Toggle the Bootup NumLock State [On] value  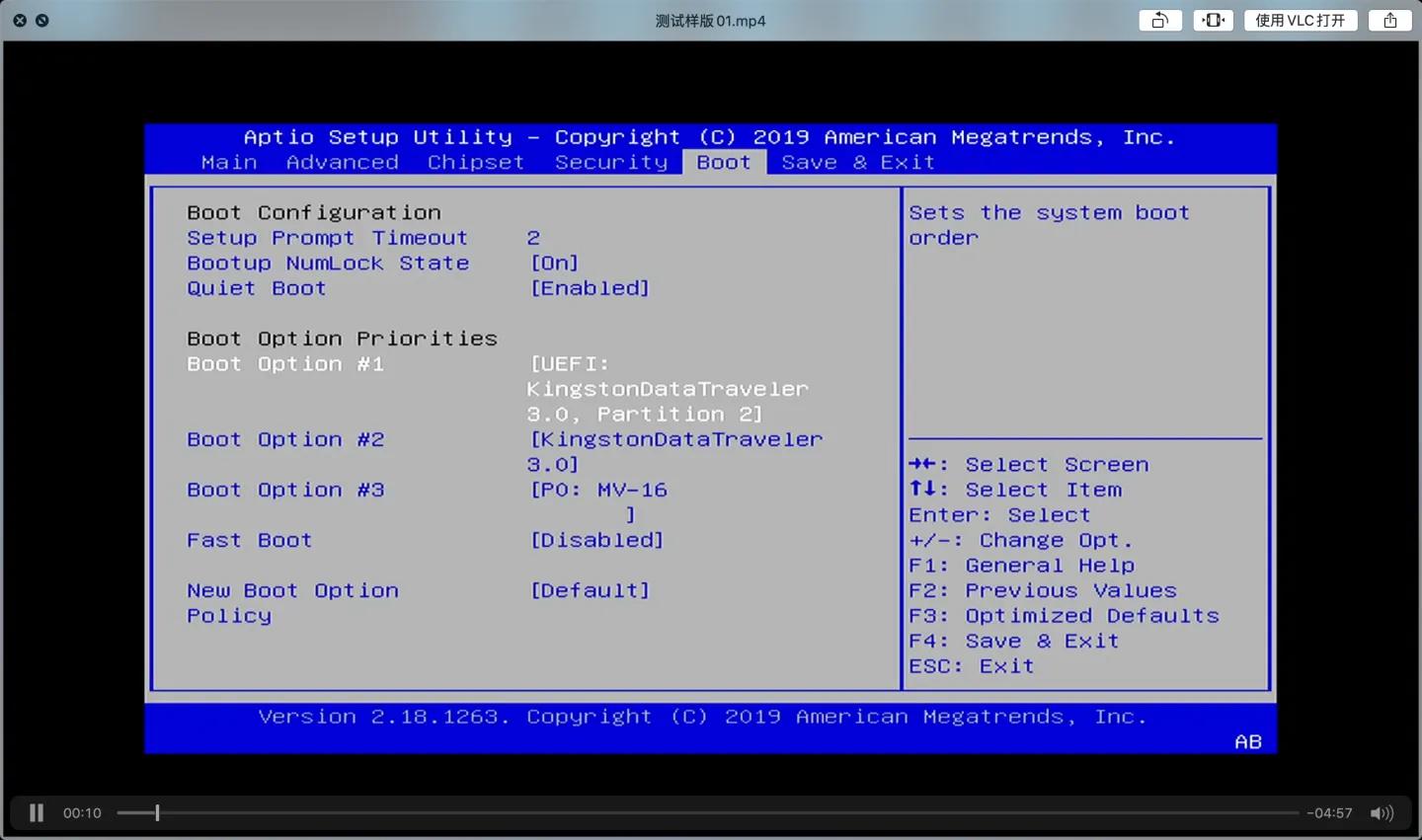pos(554,264)
